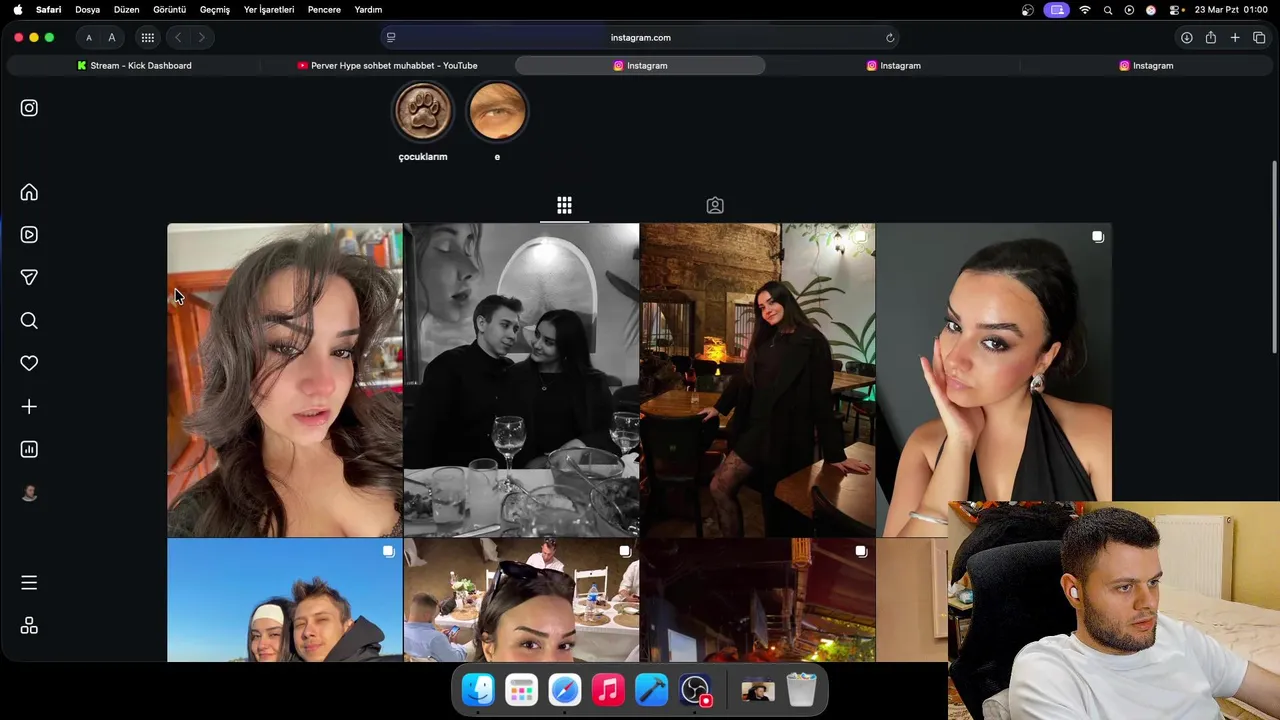Open Wi-Fi status in menu bar

coord(1085,10)
